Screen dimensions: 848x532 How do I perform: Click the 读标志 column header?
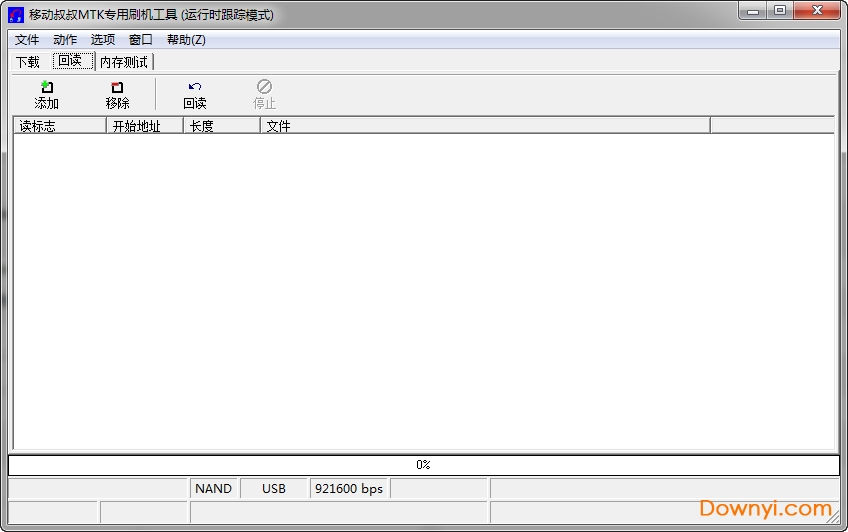(59, 126)
